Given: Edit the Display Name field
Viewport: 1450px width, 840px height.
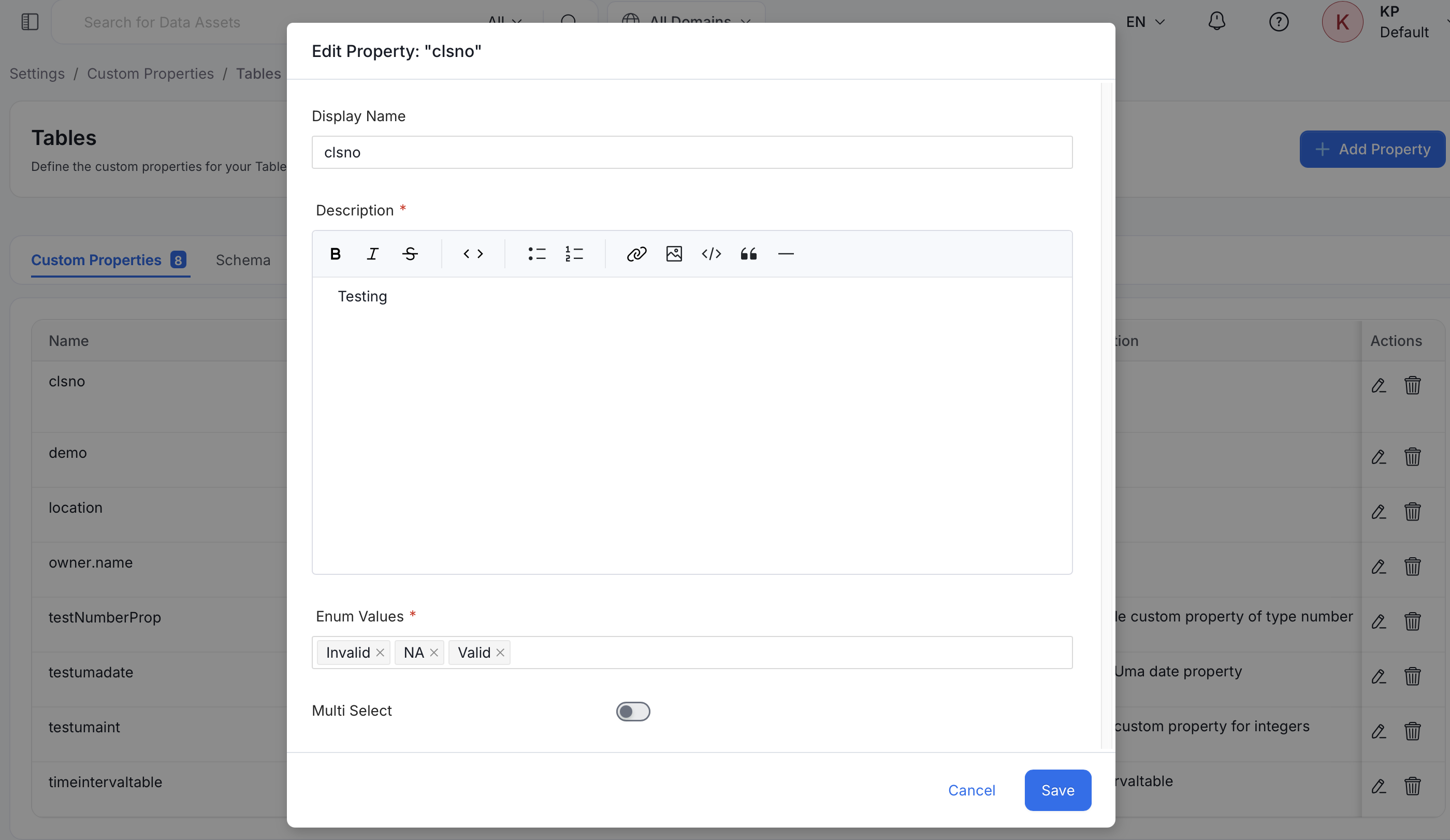Looking at the screenshot, I should pyautogui.click(x=692, y=152).
